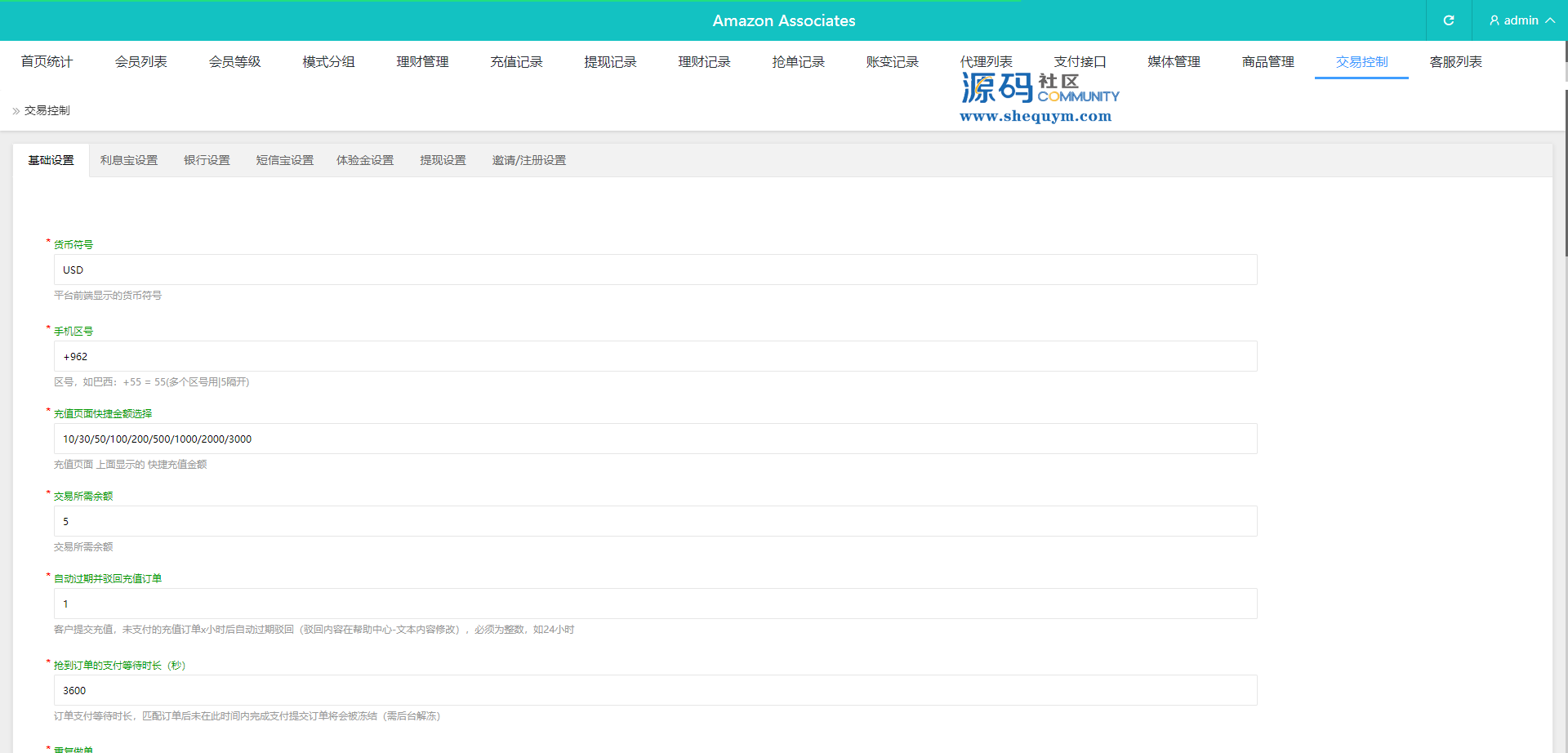Switch to 利息宝设置 tab
The width and height of the screenshot is (1568, 753).
(129, 160)
